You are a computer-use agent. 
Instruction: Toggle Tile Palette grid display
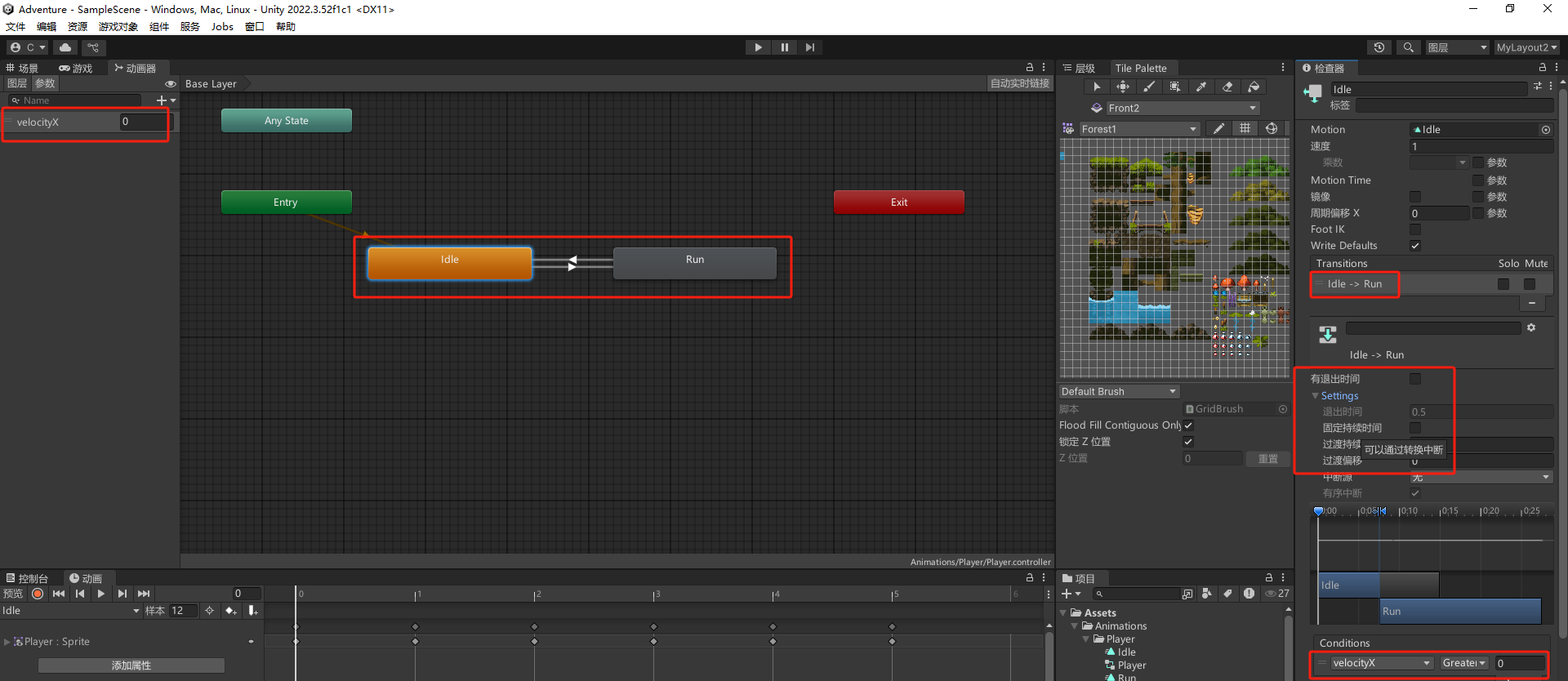(1245, 128)
